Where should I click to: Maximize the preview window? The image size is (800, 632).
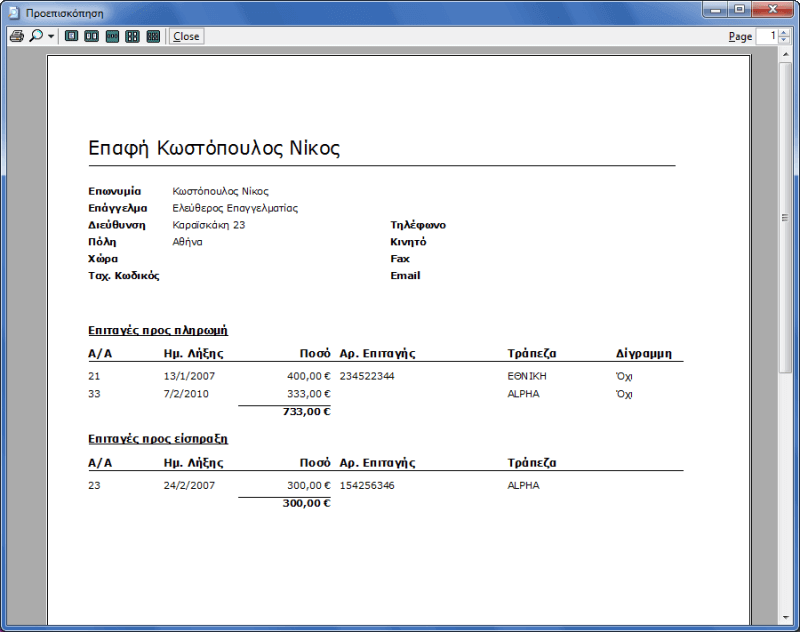pyautogui.click(x=738, y=9)
